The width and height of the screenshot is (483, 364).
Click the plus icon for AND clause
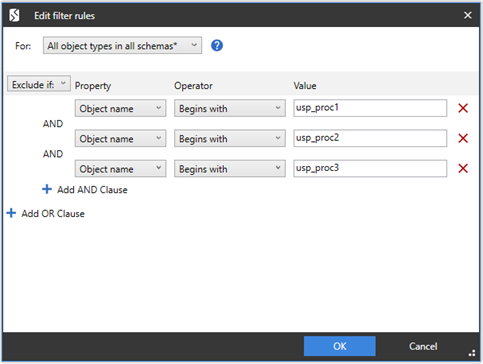tap(47, 189)
